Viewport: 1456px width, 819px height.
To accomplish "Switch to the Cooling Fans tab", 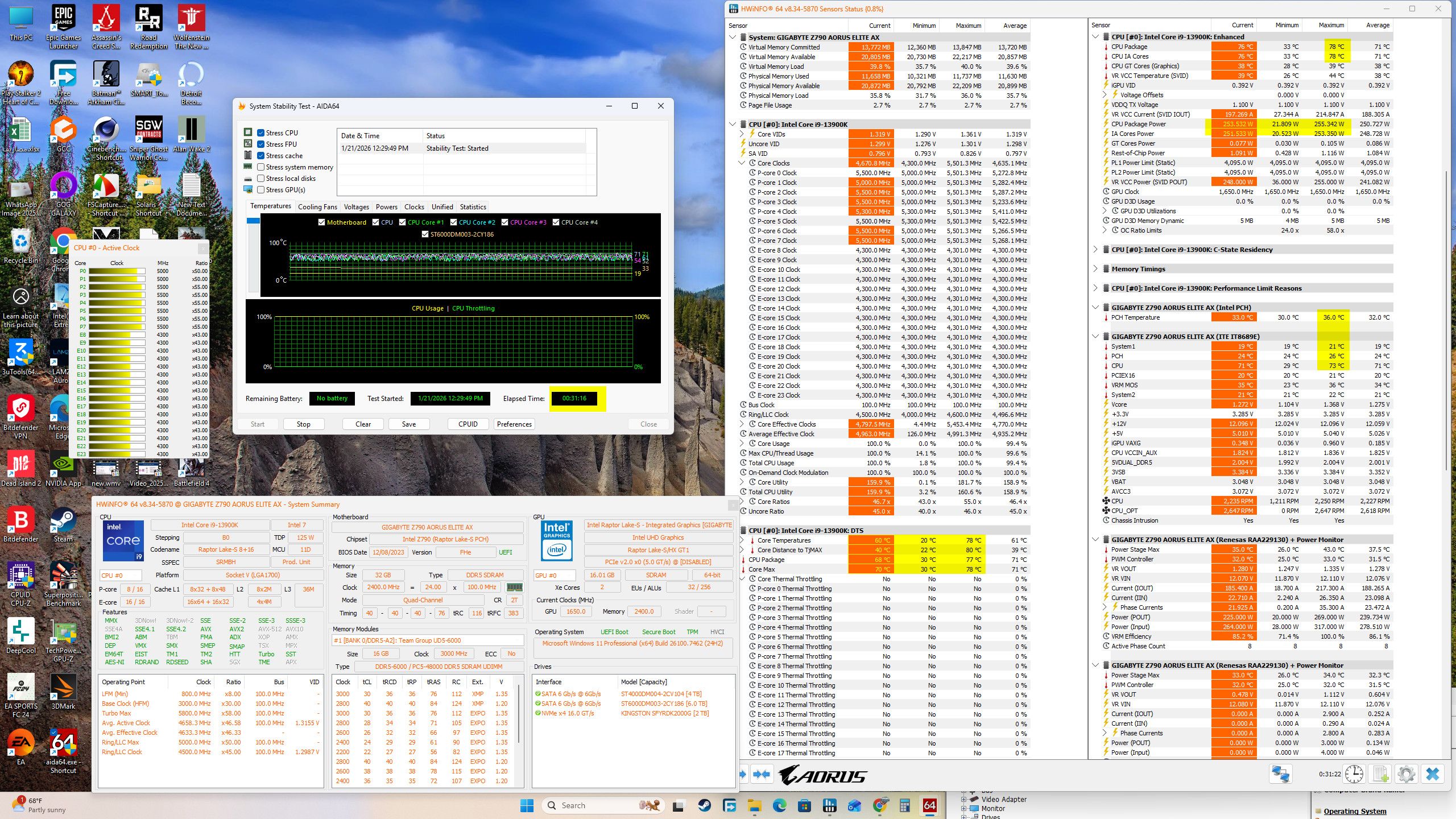I will [317, 207].
